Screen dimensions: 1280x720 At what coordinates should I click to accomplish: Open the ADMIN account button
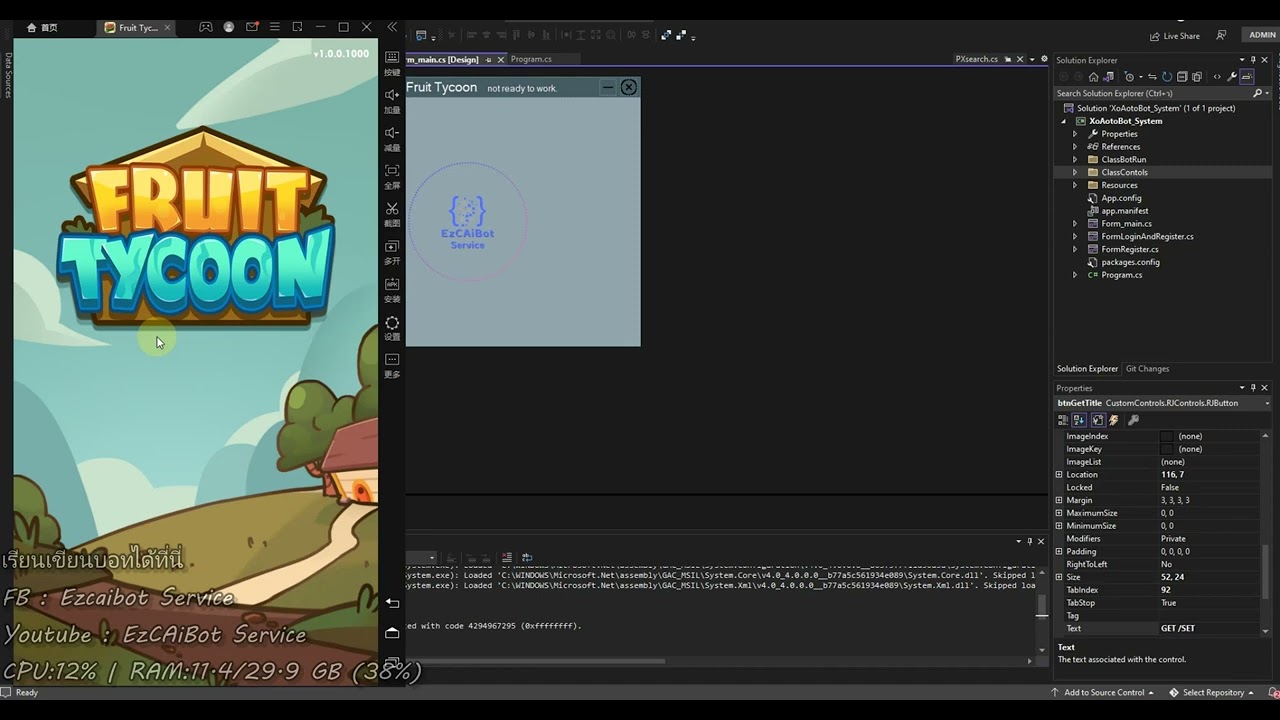[x=1261, y=35]
